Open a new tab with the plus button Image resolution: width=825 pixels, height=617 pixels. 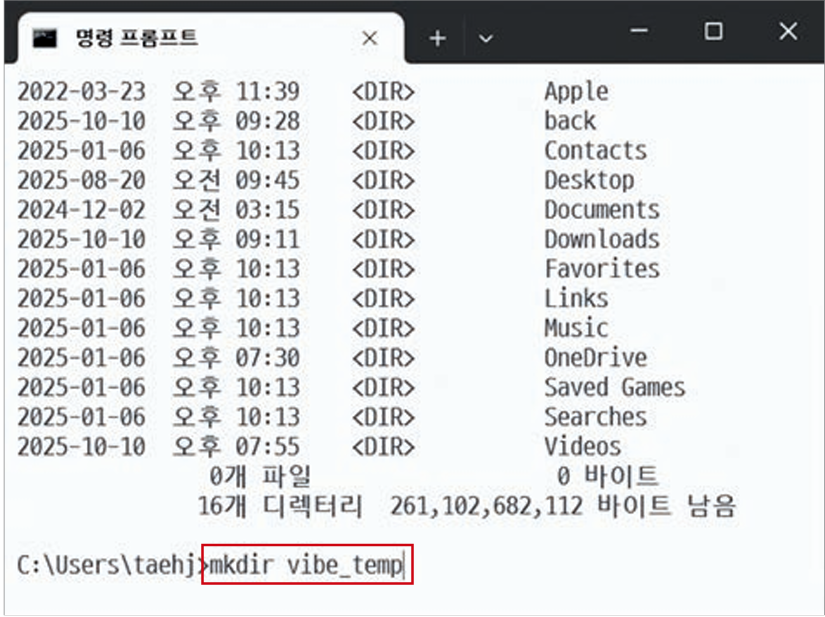click(437, 38)
